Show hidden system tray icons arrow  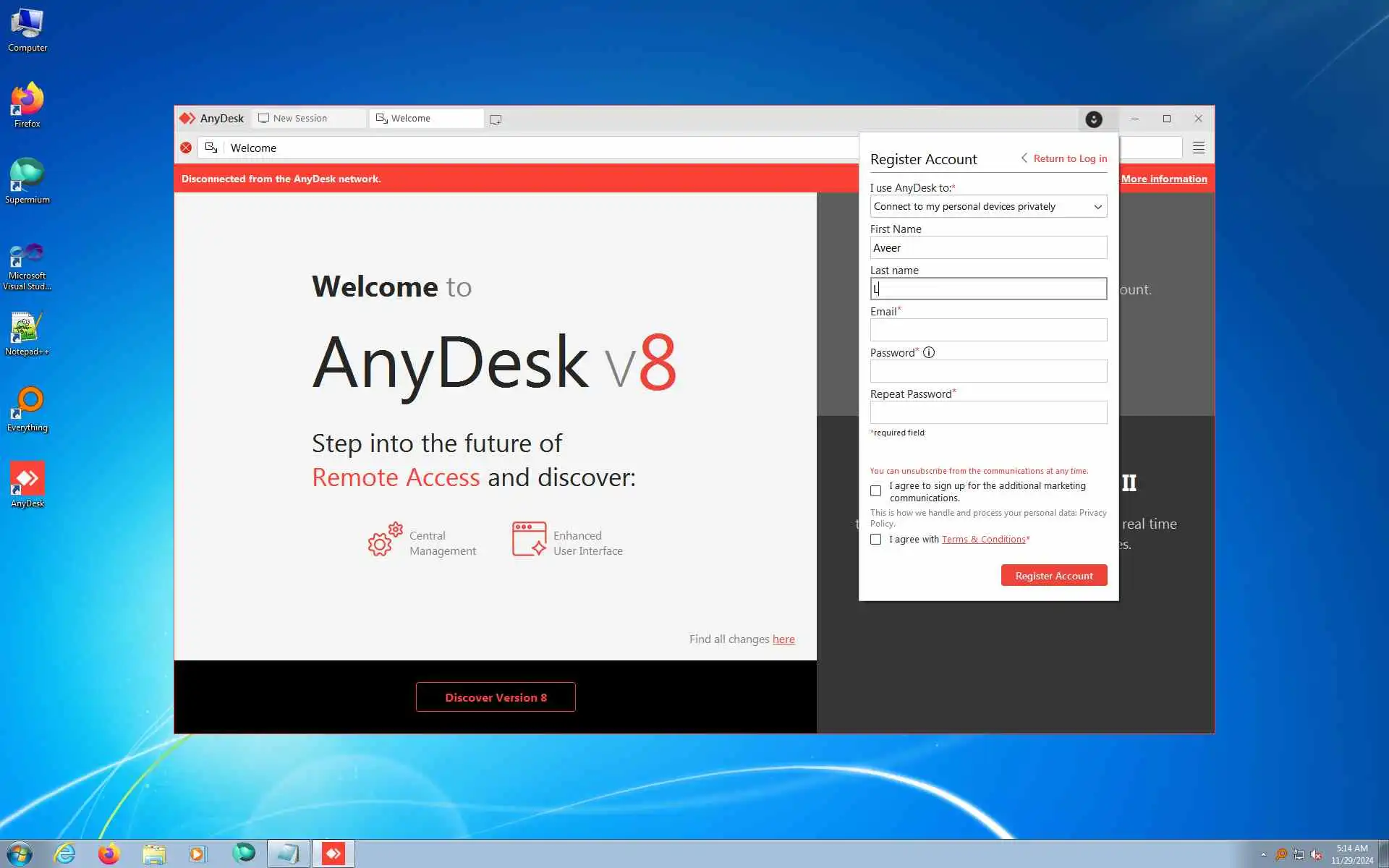[x=1263, y=854]
